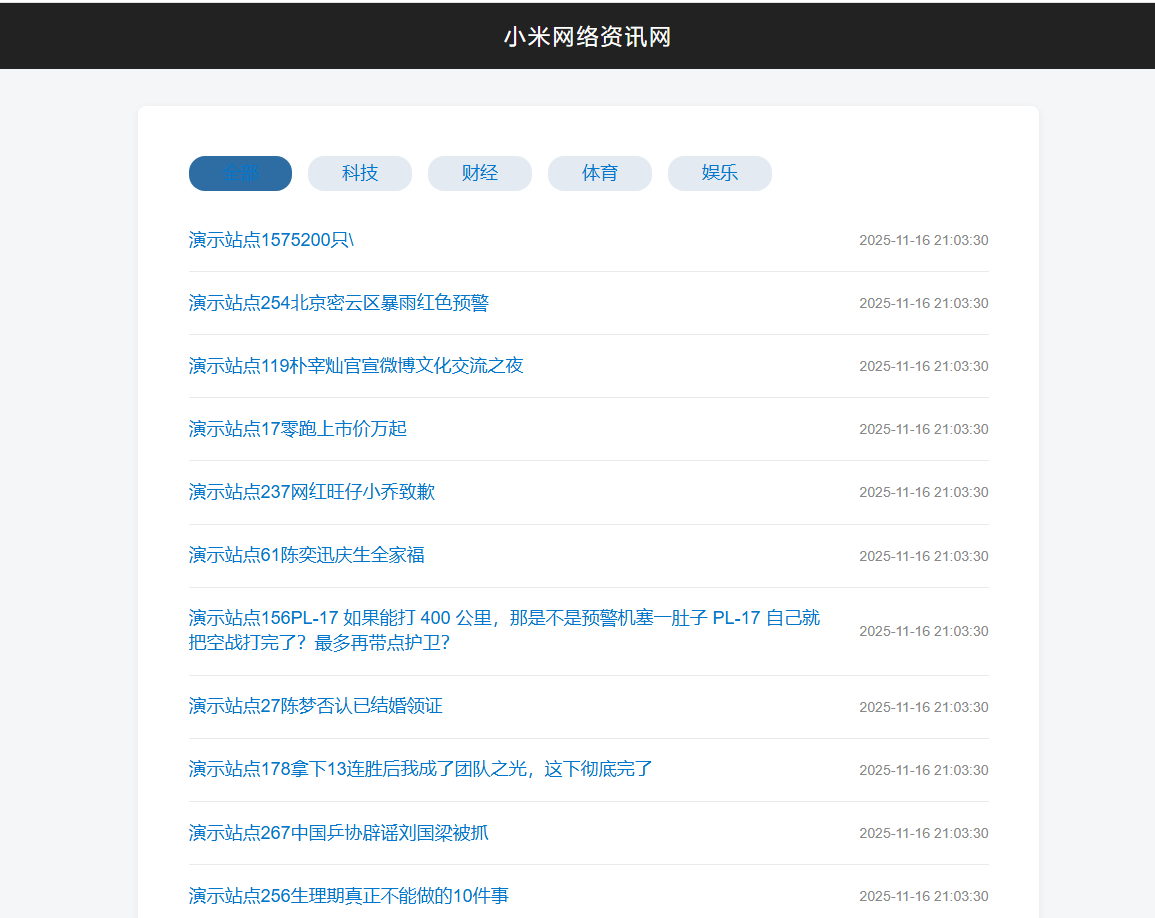Read the 朴宰灿官宣微博文化交流之夜 article
1155x918 pixels.
point(356,366)
